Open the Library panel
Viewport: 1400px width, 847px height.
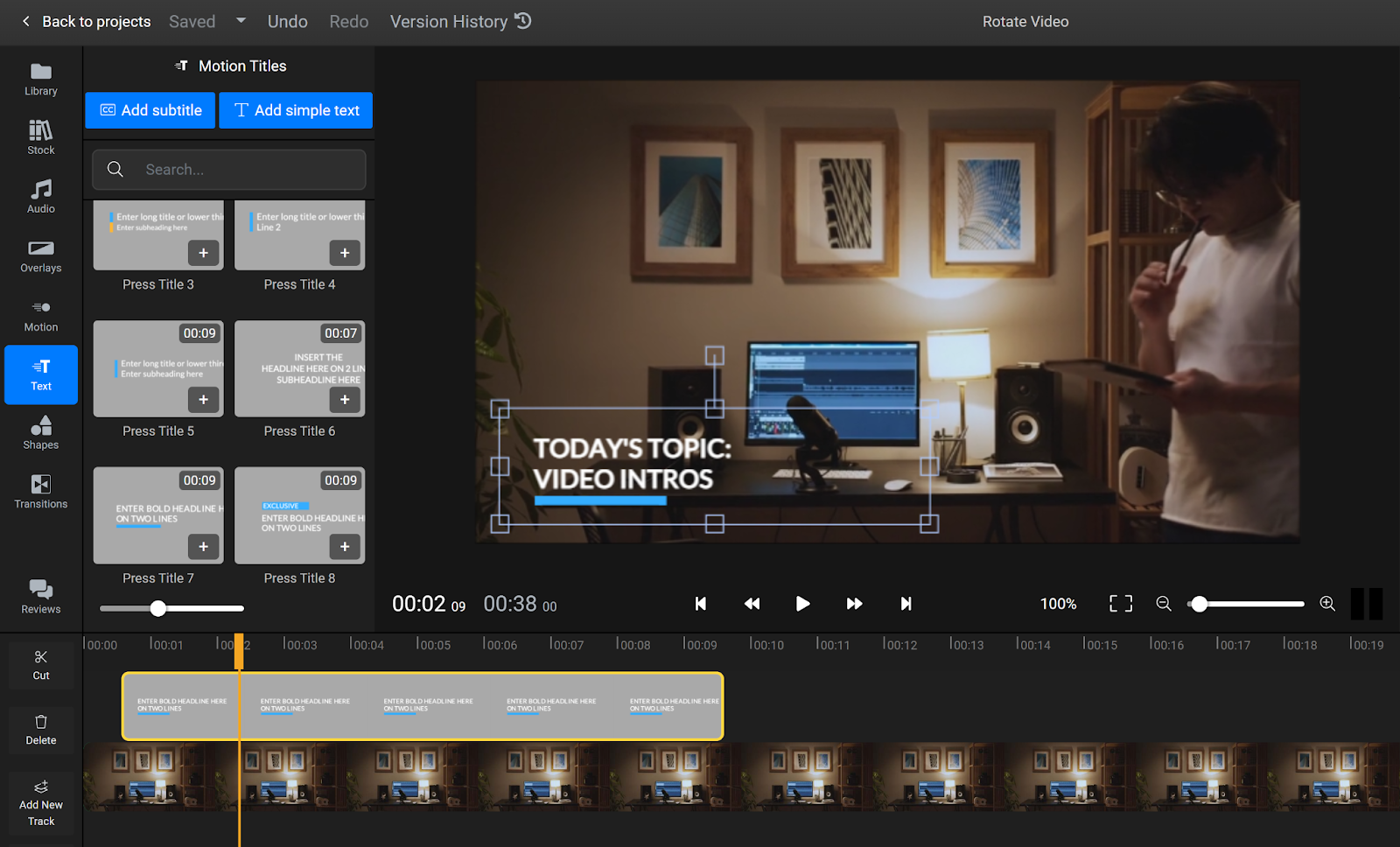[x=41, y=80]
